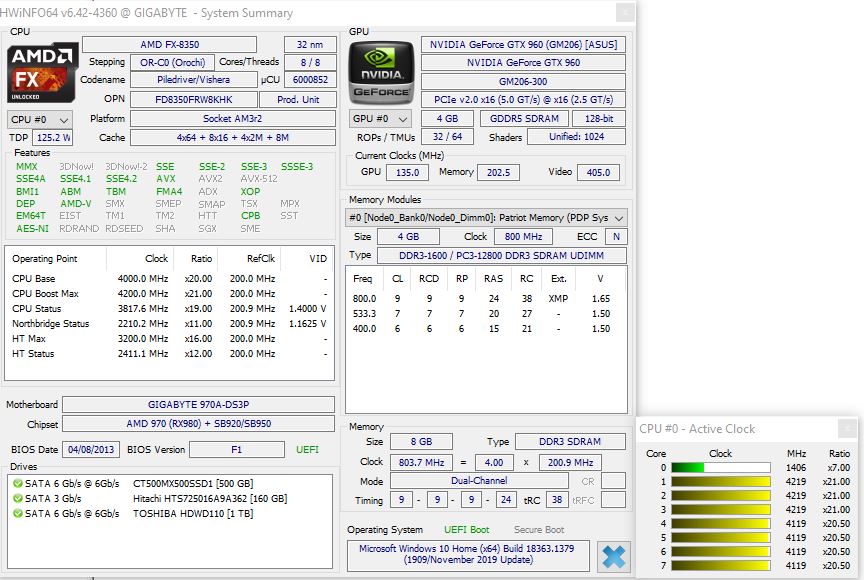Click the cache 4x64 + 8x16 field
This screenshot has width=864, height=580.
pyautogui.click(x=233, y=138)
